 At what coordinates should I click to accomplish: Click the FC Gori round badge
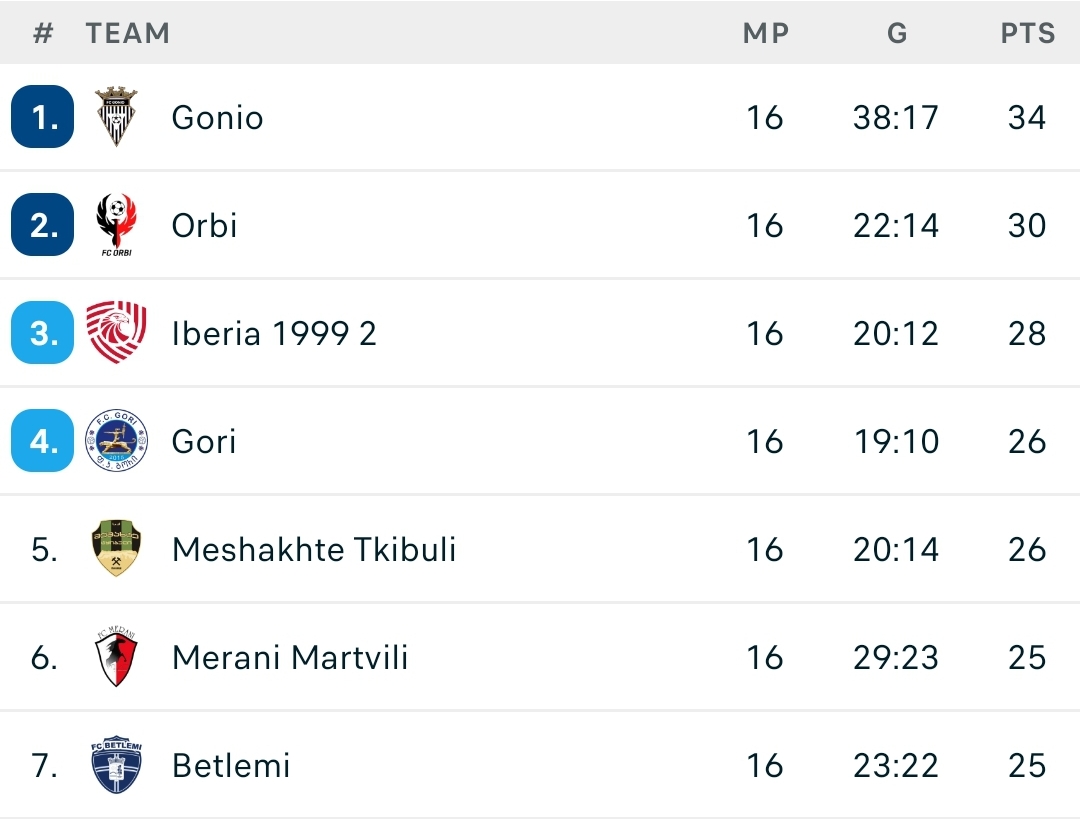pyautogui.click(x=116, y=441)
